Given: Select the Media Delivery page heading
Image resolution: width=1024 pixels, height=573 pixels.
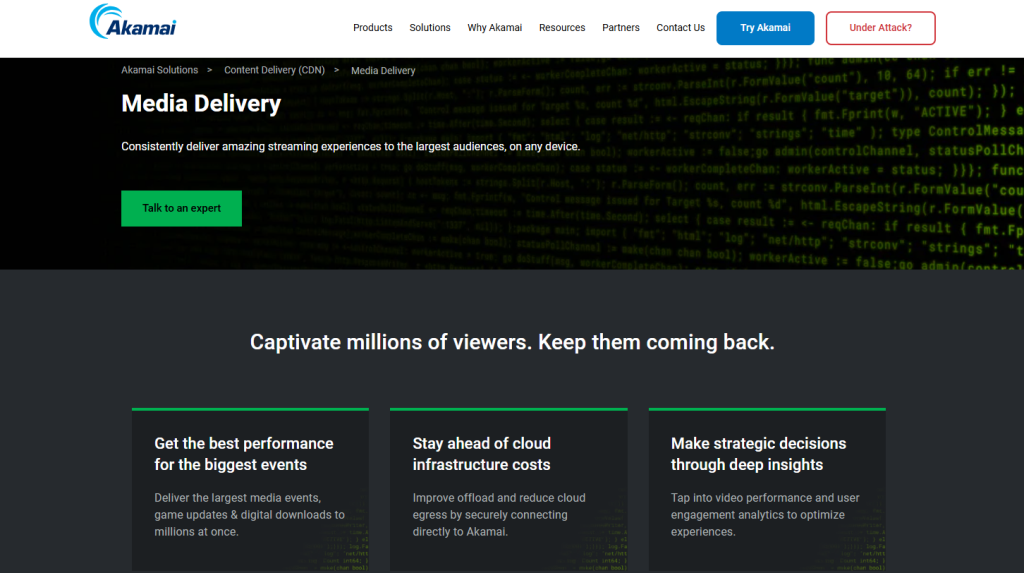Looking at the screenshot, I should [x=201, y=103].
